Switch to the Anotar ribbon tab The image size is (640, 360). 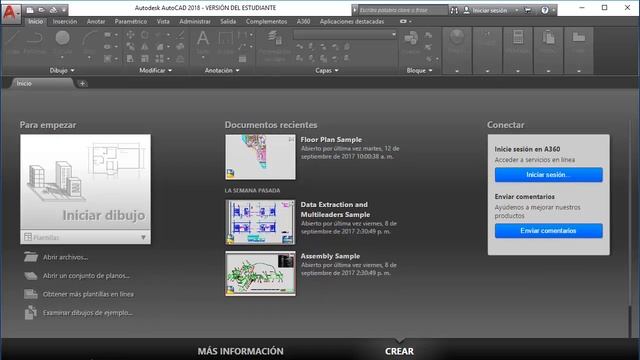(96, 22)
